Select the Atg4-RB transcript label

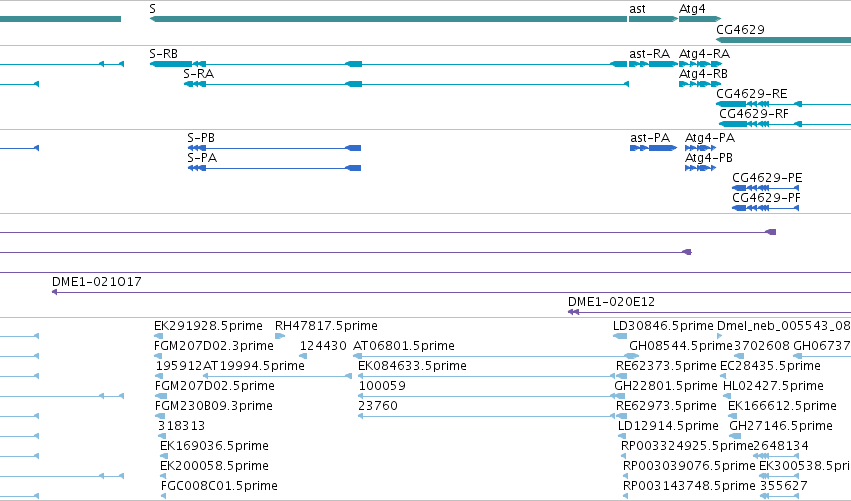[703, 74]
